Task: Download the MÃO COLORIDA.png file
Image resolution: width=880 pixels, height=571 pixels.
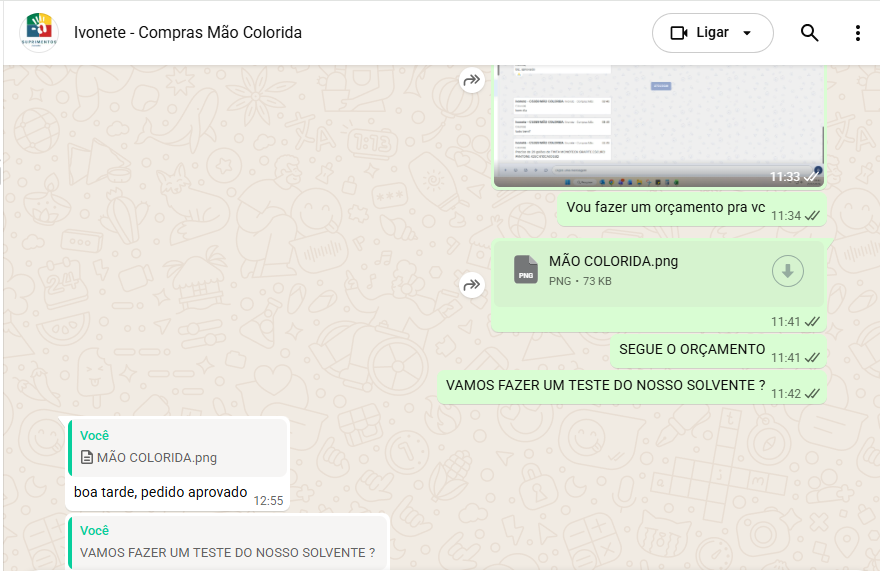Action: pos(787,271)
